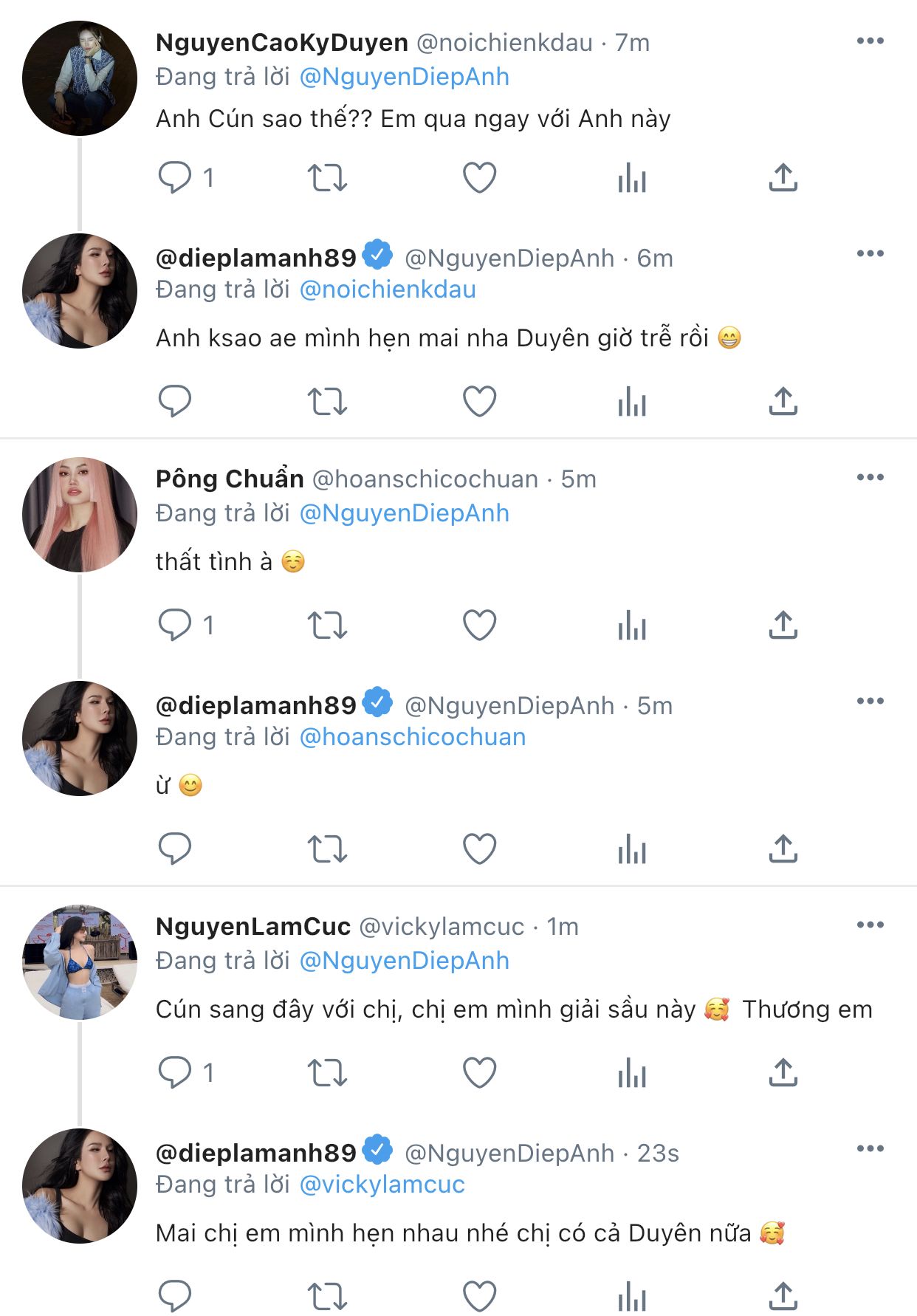This screenshot has height=1316, width=917.
Task: Retweet NguyenCaoKyDuyen's tweet
Action: click(x=327, y=177)
